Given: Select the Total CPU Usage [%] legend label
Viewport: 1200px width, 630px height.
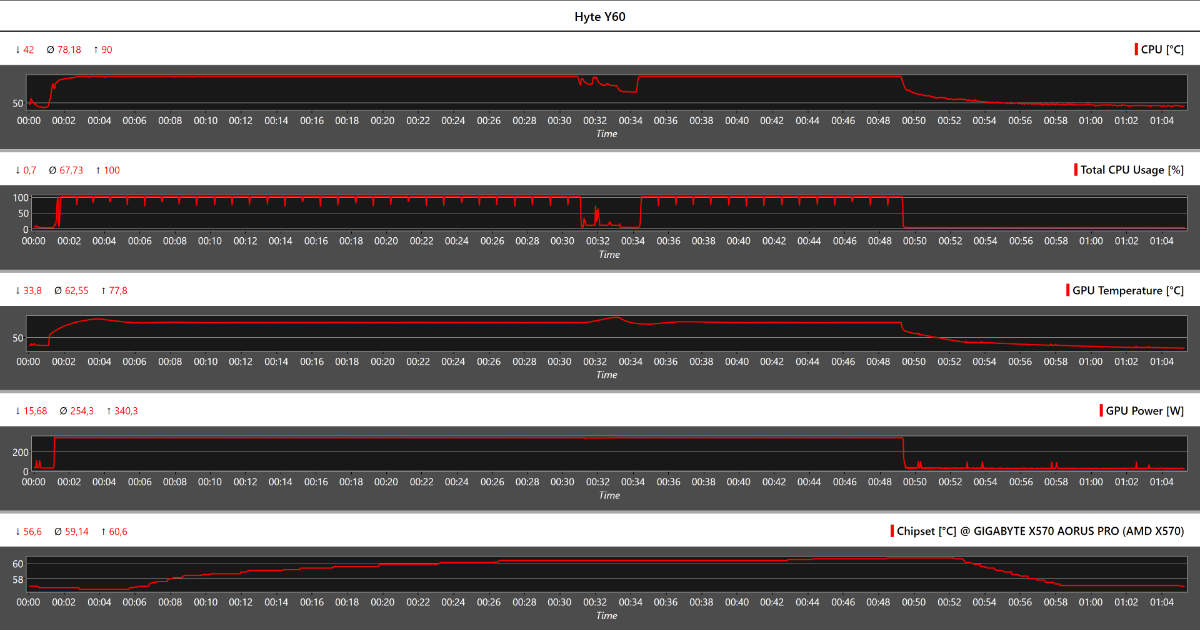Looking at the screenshot, I should point(1132,170).
